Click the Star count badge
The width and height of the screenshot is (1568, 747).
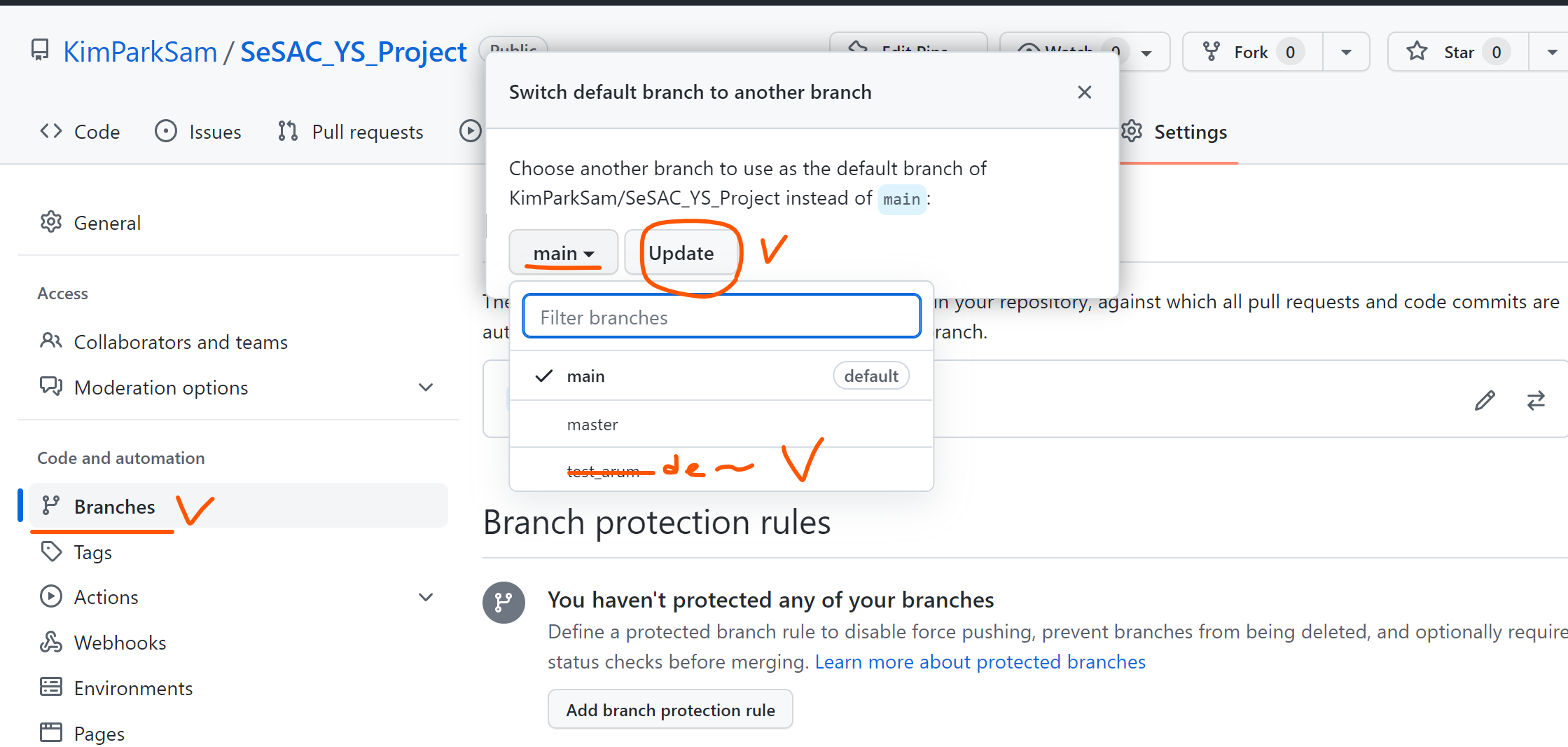(1496, 53)
